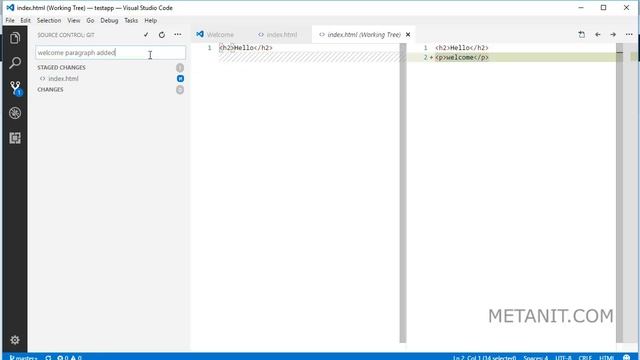Open source control more actions menu
Image resolution: width=640 pixels, height=360 pixels.
[x=178, y=35]
